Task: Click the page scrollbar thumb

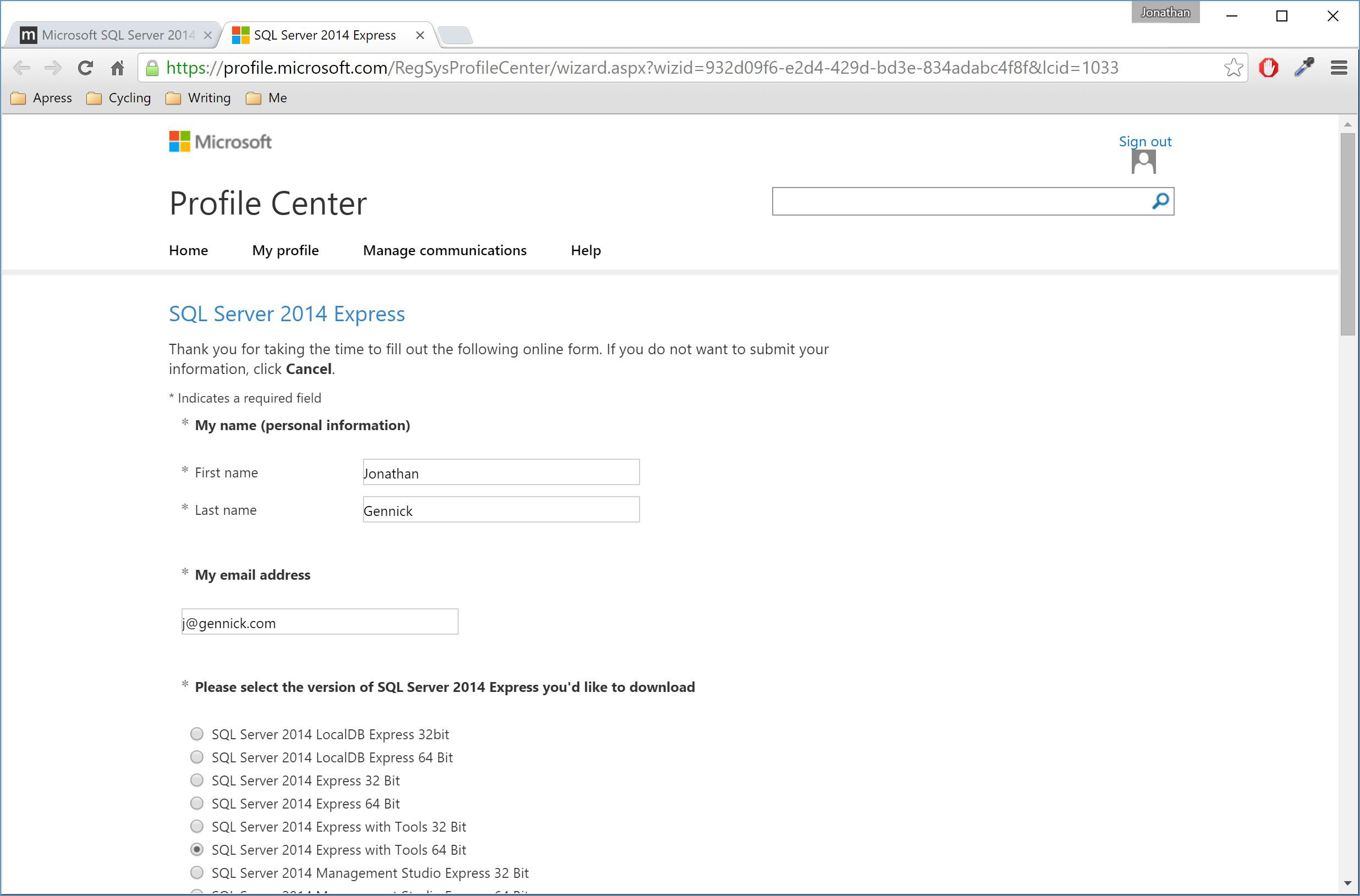Action: point(1348,234)
